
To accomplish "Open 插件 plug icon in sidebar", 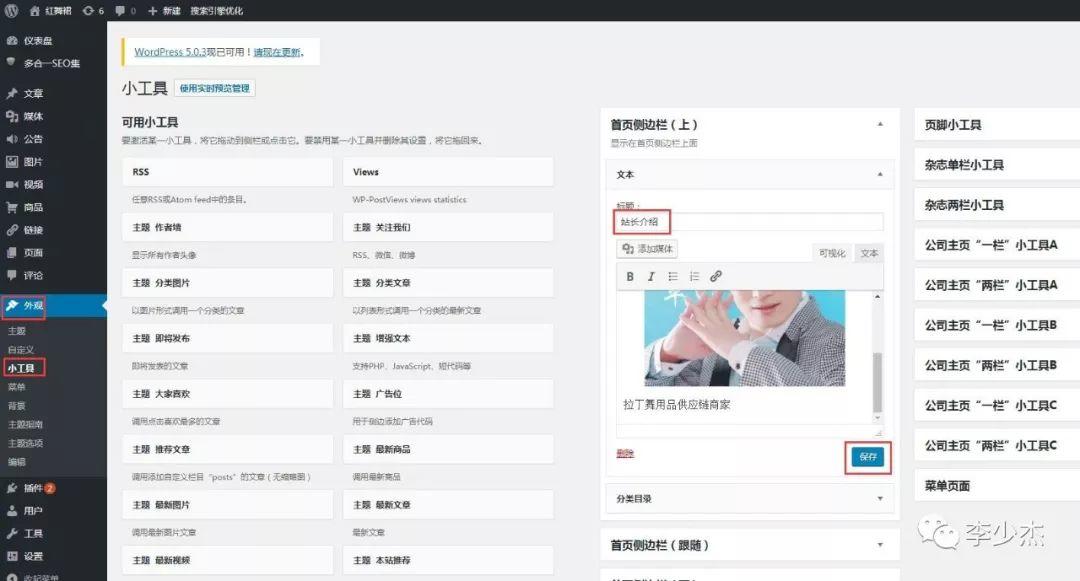I will click(x=12, y=487).
